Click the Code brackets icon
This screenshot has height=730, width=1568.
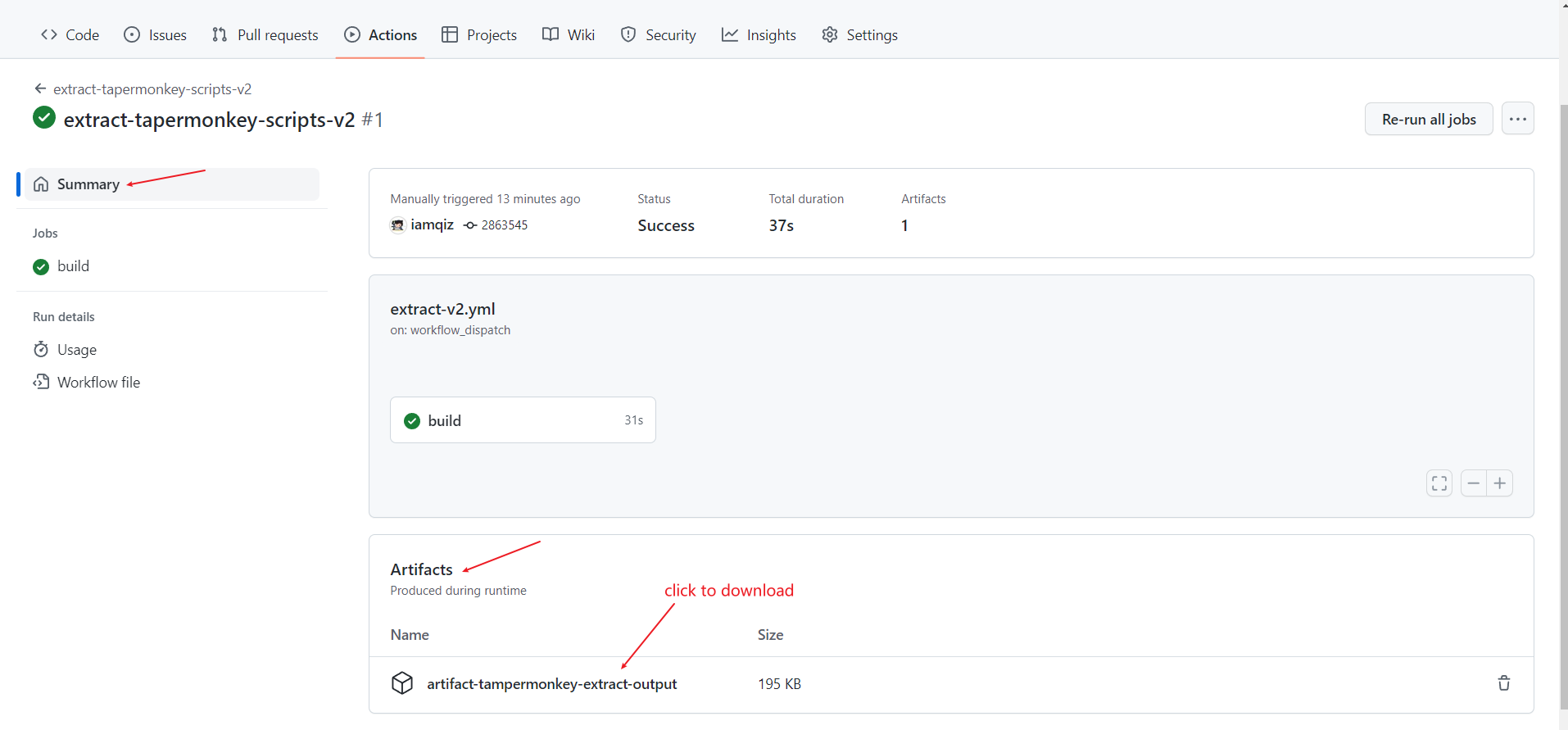pyautogui.click(x=49, y=34)
